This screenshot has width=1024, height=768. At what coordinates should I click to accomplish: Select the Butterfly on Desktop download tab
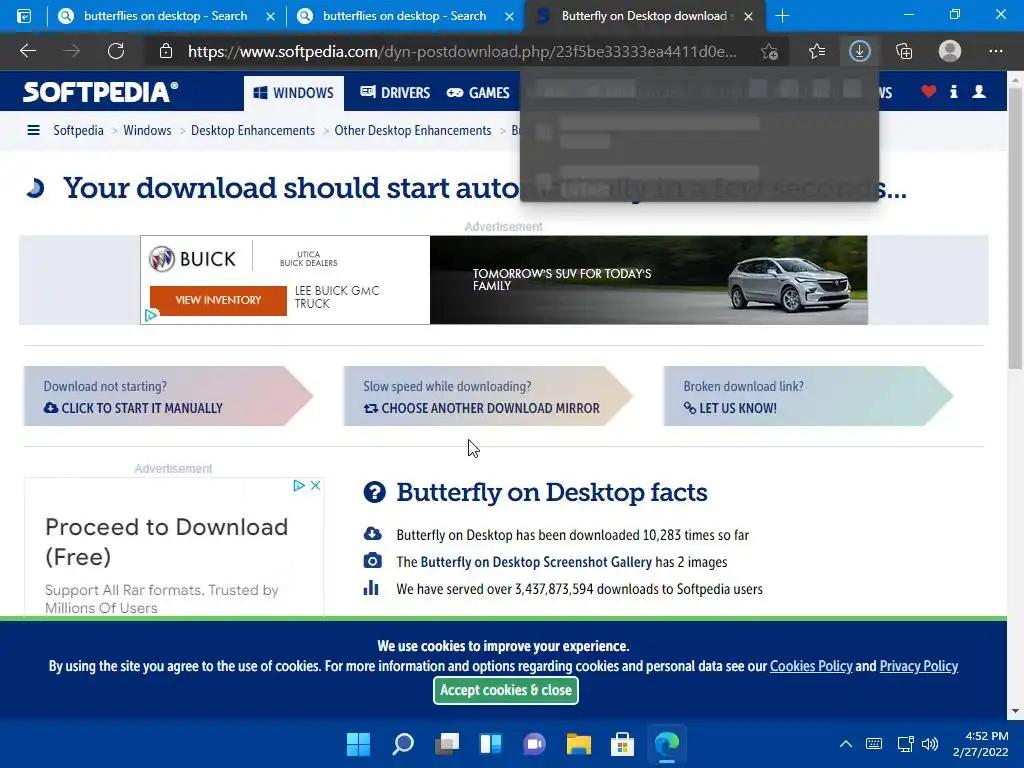coord(643,16)
